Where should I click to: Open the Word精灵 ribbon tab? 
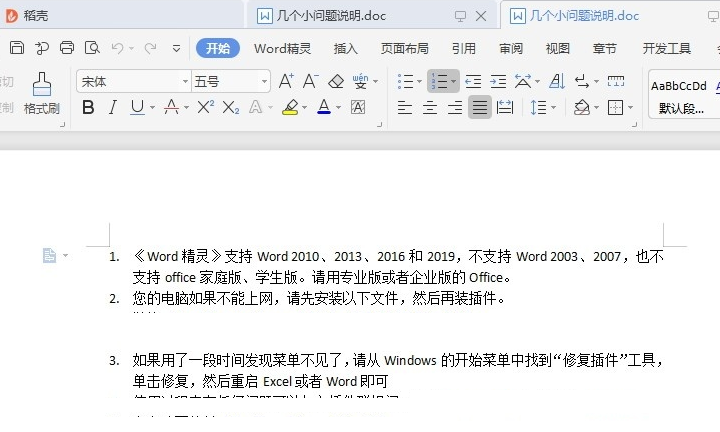(282, 48)
